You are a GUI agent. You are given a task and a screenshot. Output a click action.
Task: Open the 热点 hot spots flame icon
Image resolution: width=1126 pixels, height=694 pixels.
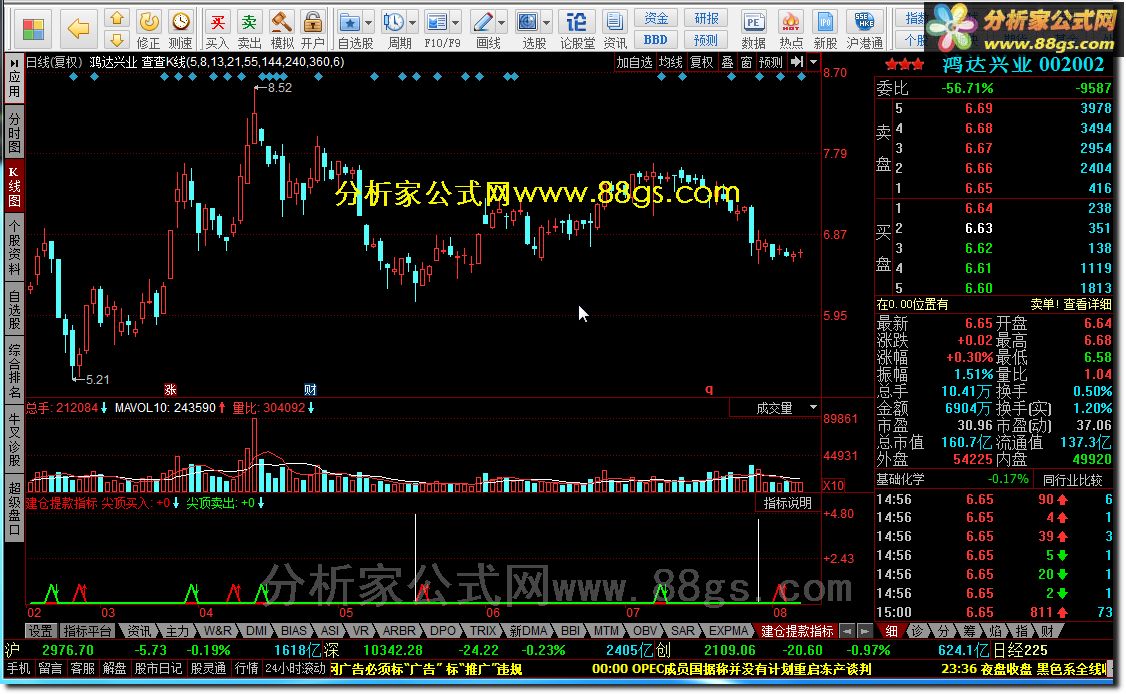pyautogui.click(x=790, y=22)
